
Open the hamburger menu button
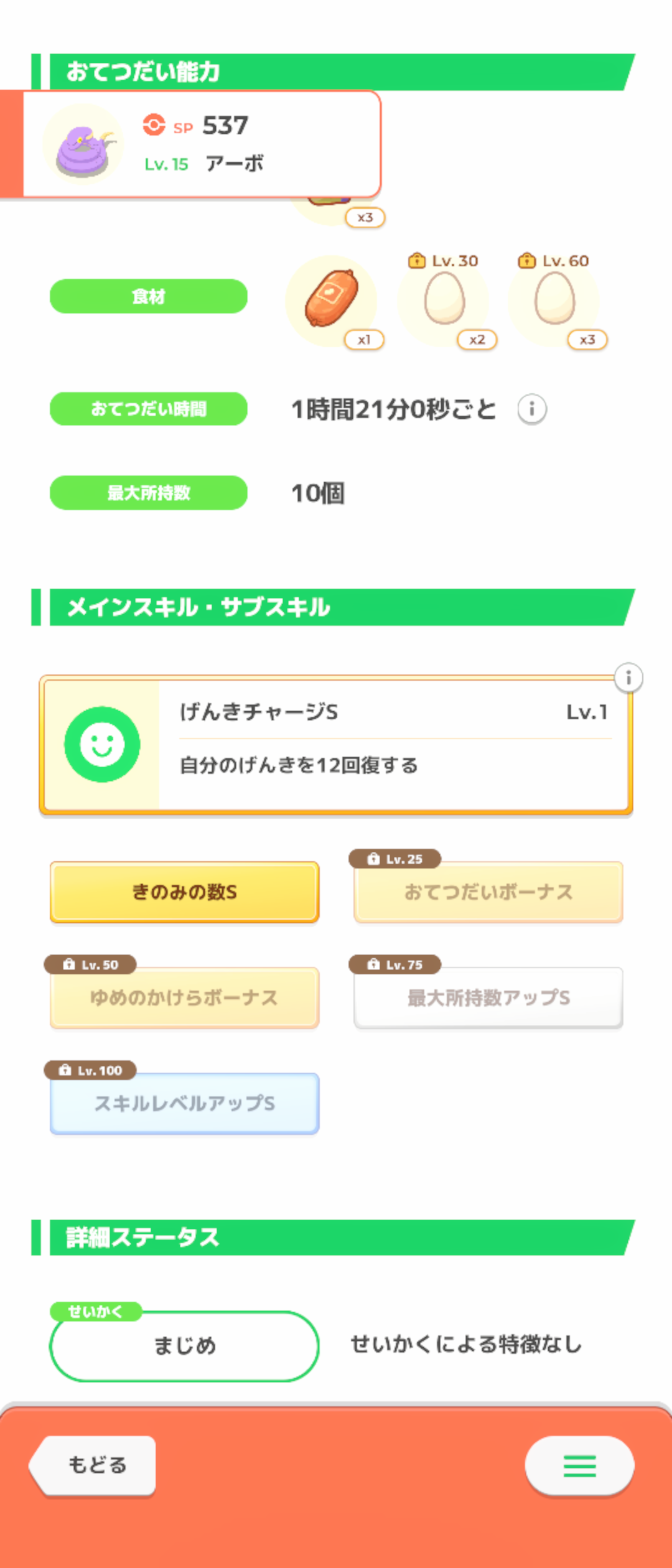click(x=579, y=1465)
